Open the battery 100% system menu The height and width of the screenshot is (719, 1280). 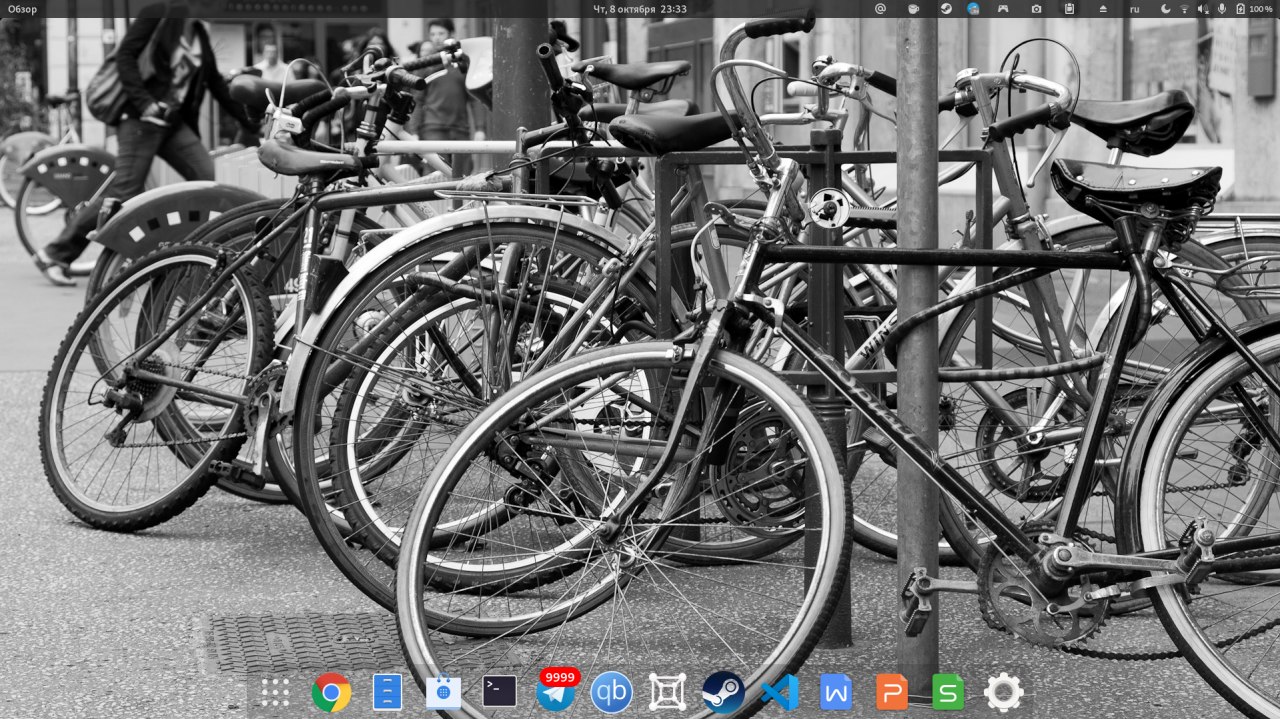[x=1255, y=9]
